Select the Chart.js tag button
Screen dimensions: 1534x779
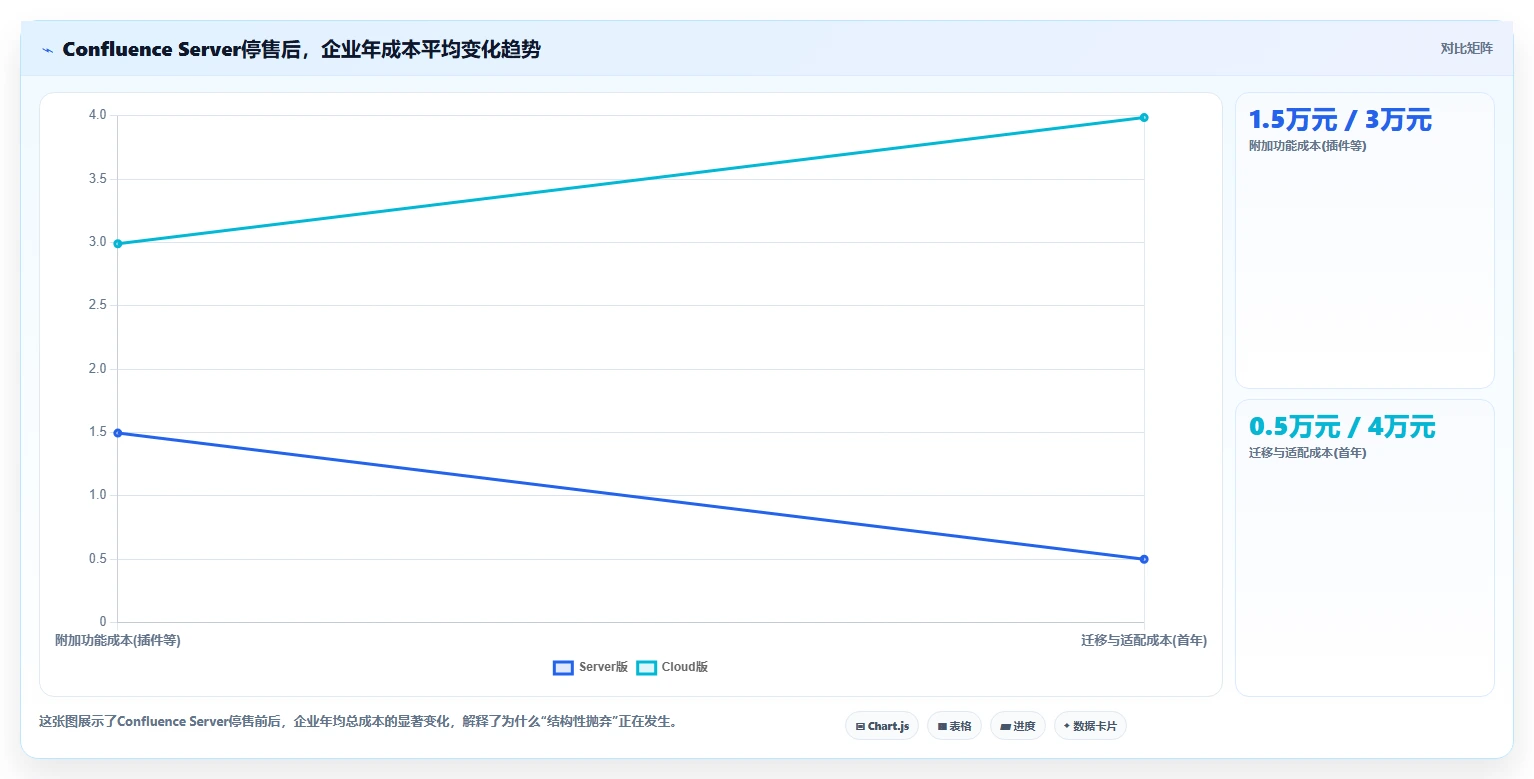pyautogui.click(x=882, y=726)
